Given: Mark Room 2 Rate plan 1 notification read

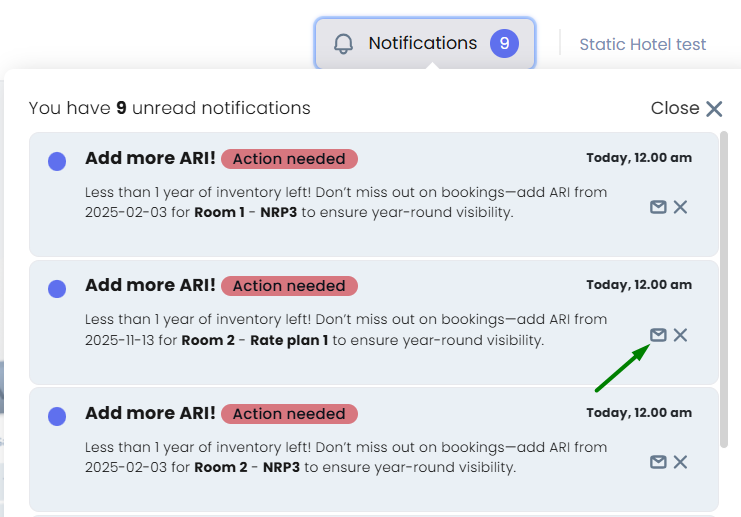Looking at the screenshot, I should tap(658, 335).
